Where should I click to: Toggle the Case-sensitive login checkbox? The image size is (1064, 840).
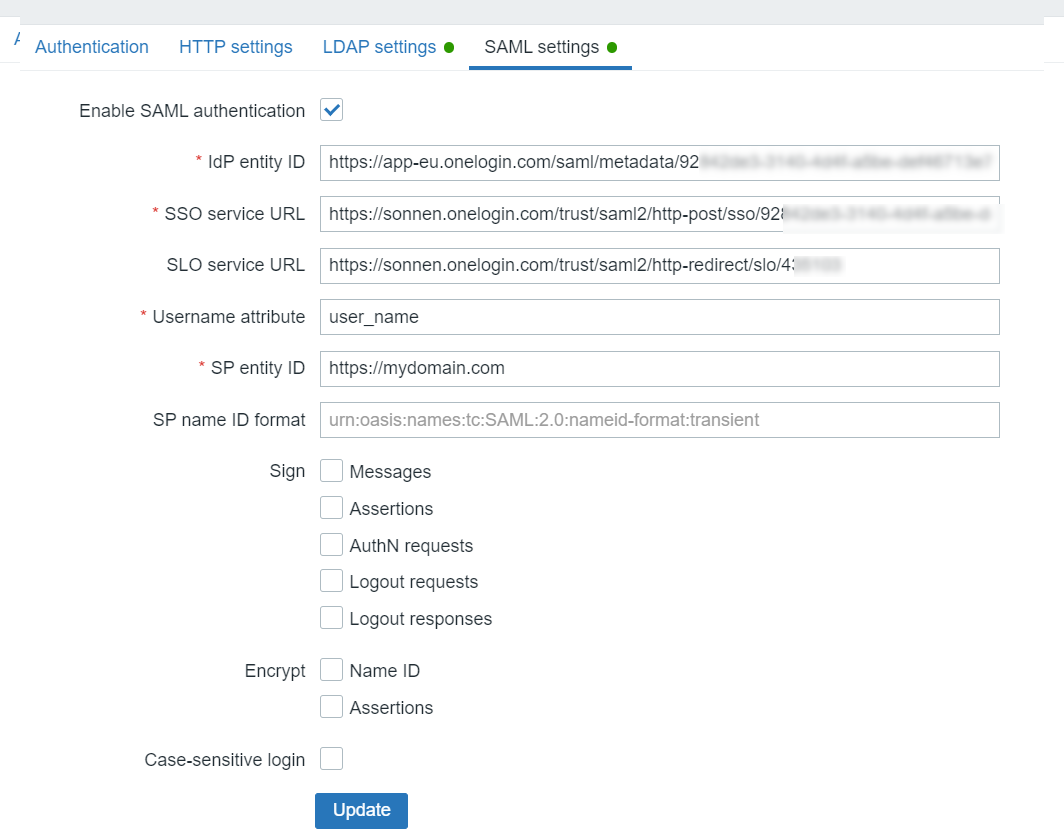click(x=332, y=759)
